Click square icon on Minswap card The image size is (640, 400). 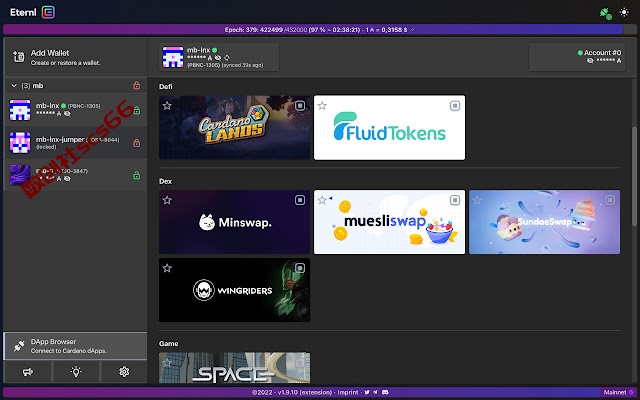300,200
